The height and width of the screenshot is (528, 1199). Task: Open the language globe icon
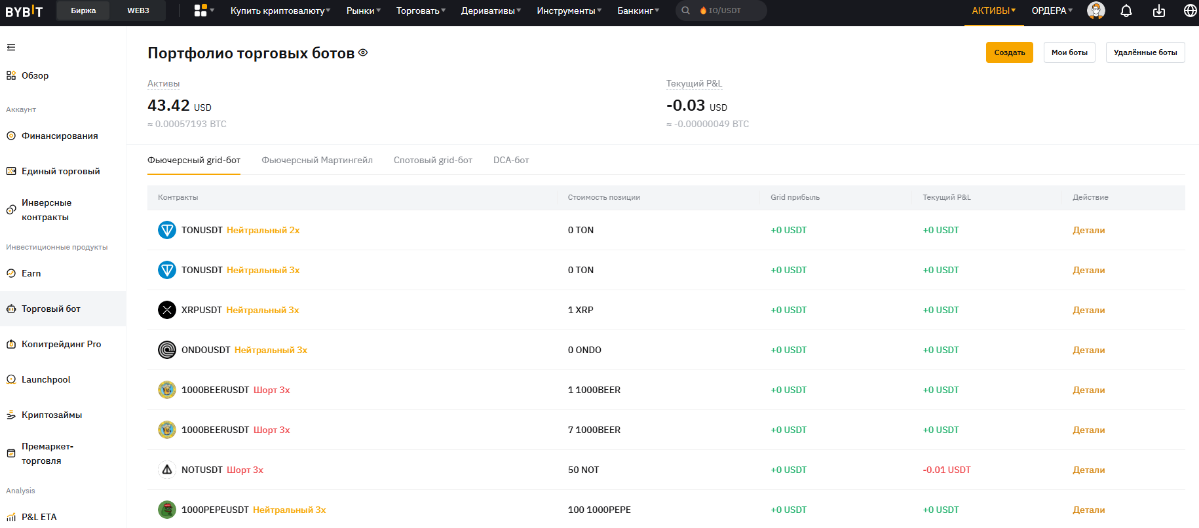coord(1189,11)
